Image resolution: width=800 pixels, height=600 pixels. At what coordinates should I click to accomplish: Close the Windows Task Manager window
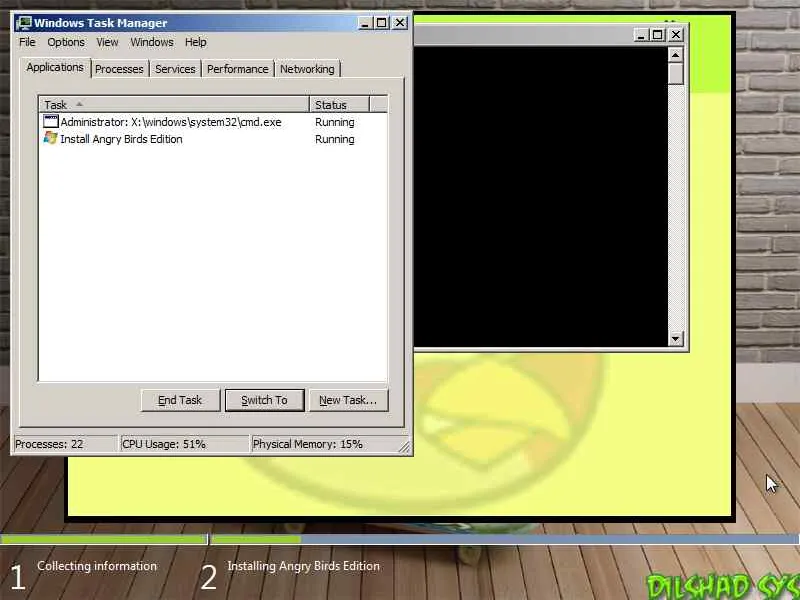tap(400, 23)
